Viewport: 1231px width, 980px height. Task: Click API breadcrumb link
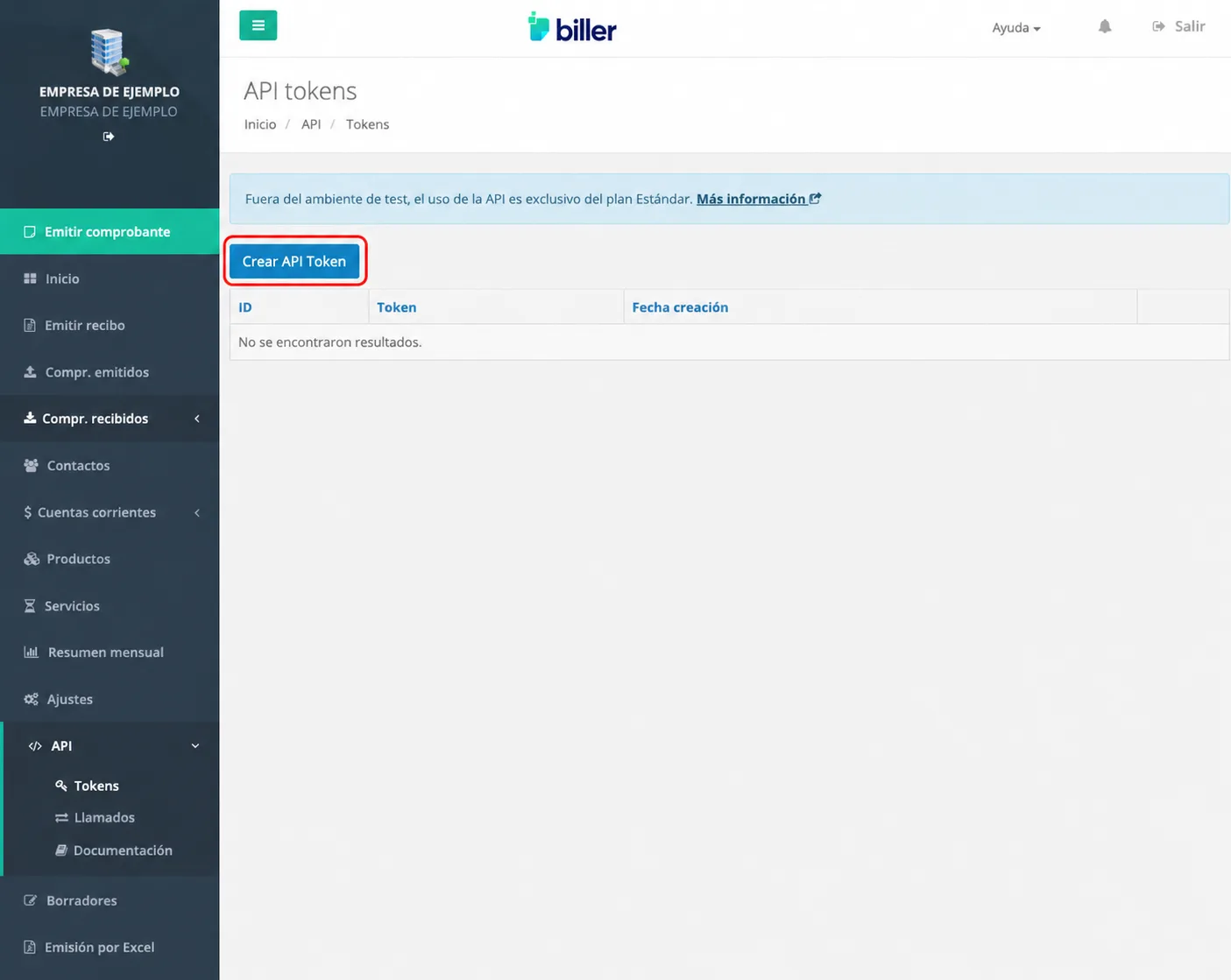click(x=311, y=124)
